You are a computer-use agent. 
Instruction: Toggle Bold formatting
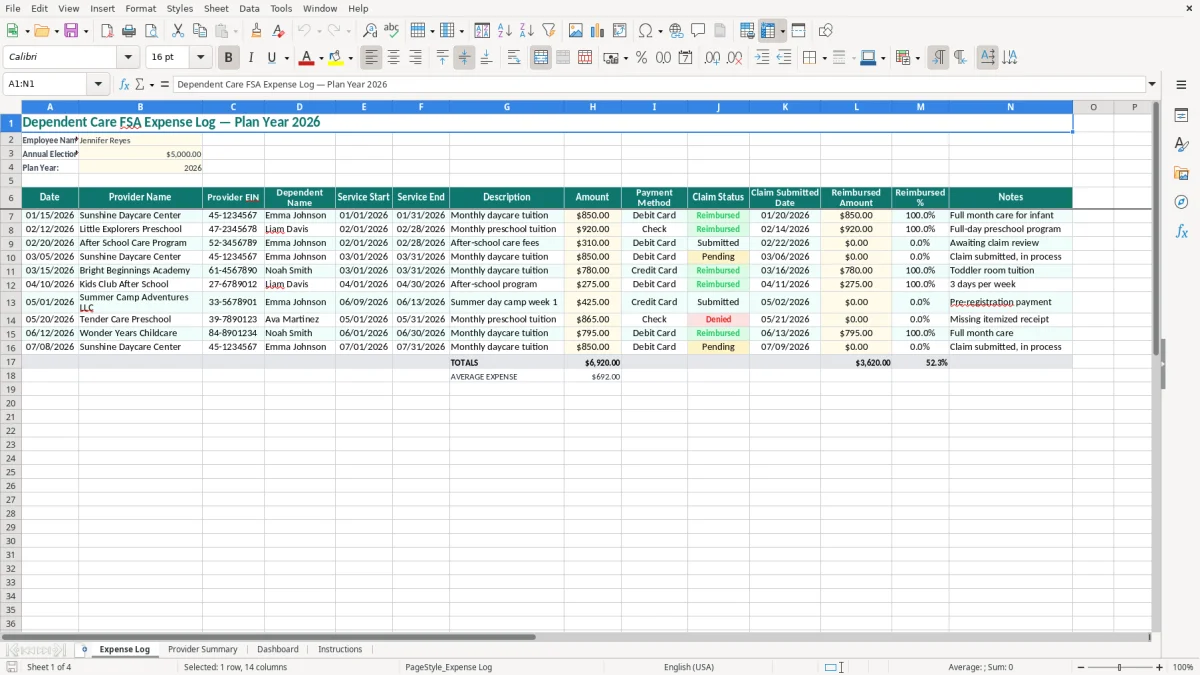click(228, 58)
